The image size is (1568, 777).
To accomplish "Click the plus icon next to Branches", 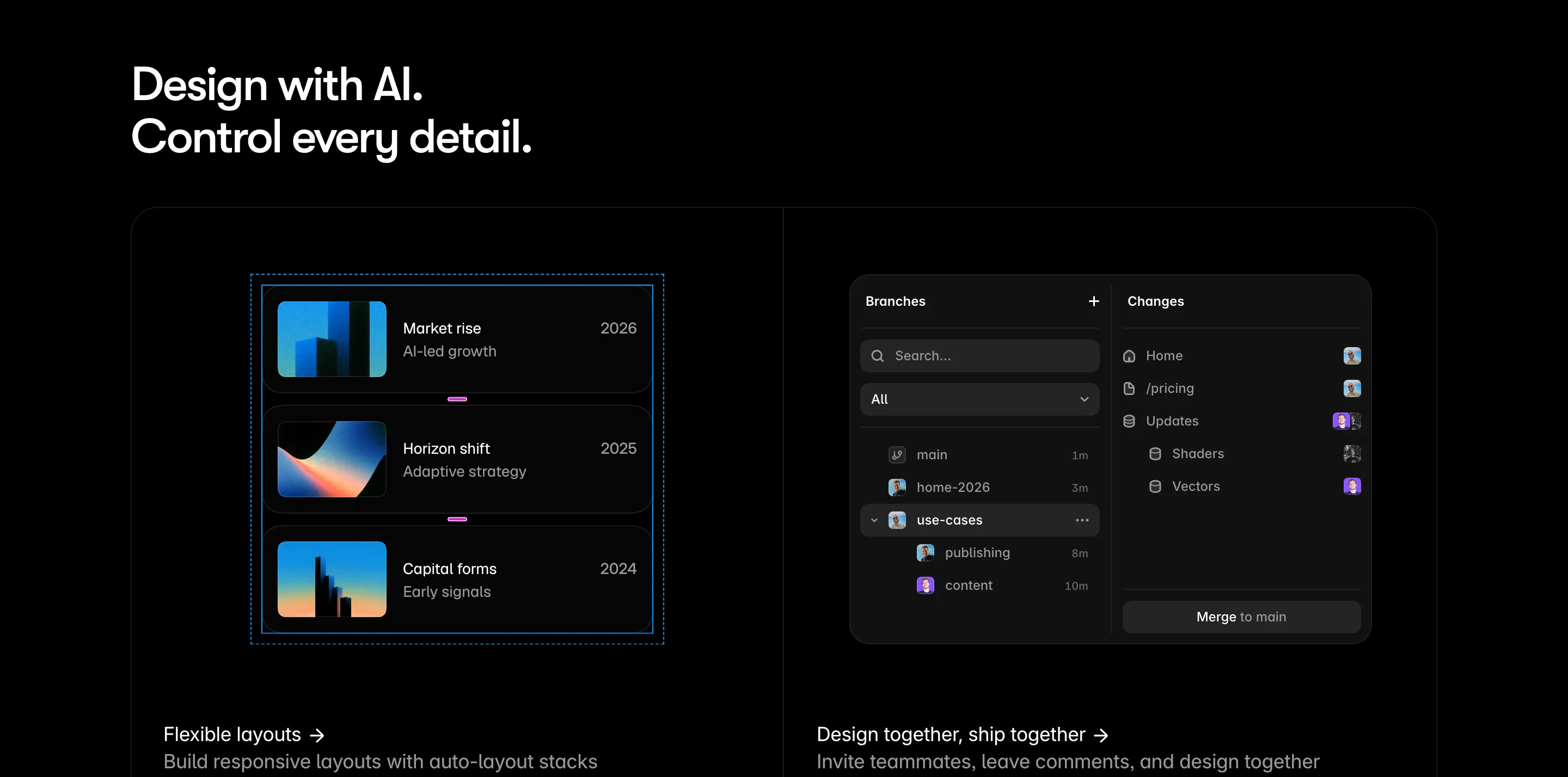I will (x=1093, y=301).
